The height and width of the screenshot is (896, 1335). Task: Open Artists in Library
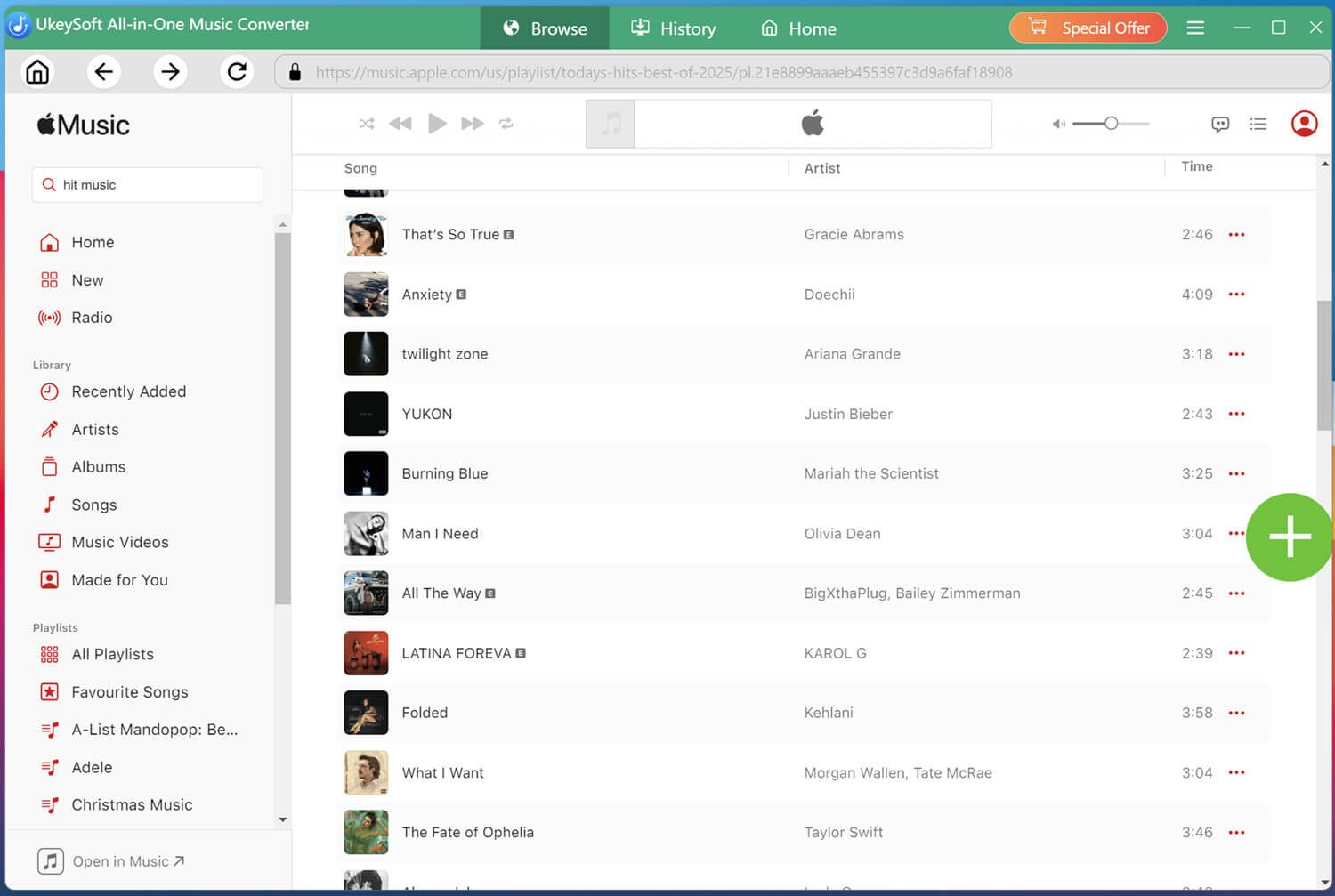tap(79, 430)
